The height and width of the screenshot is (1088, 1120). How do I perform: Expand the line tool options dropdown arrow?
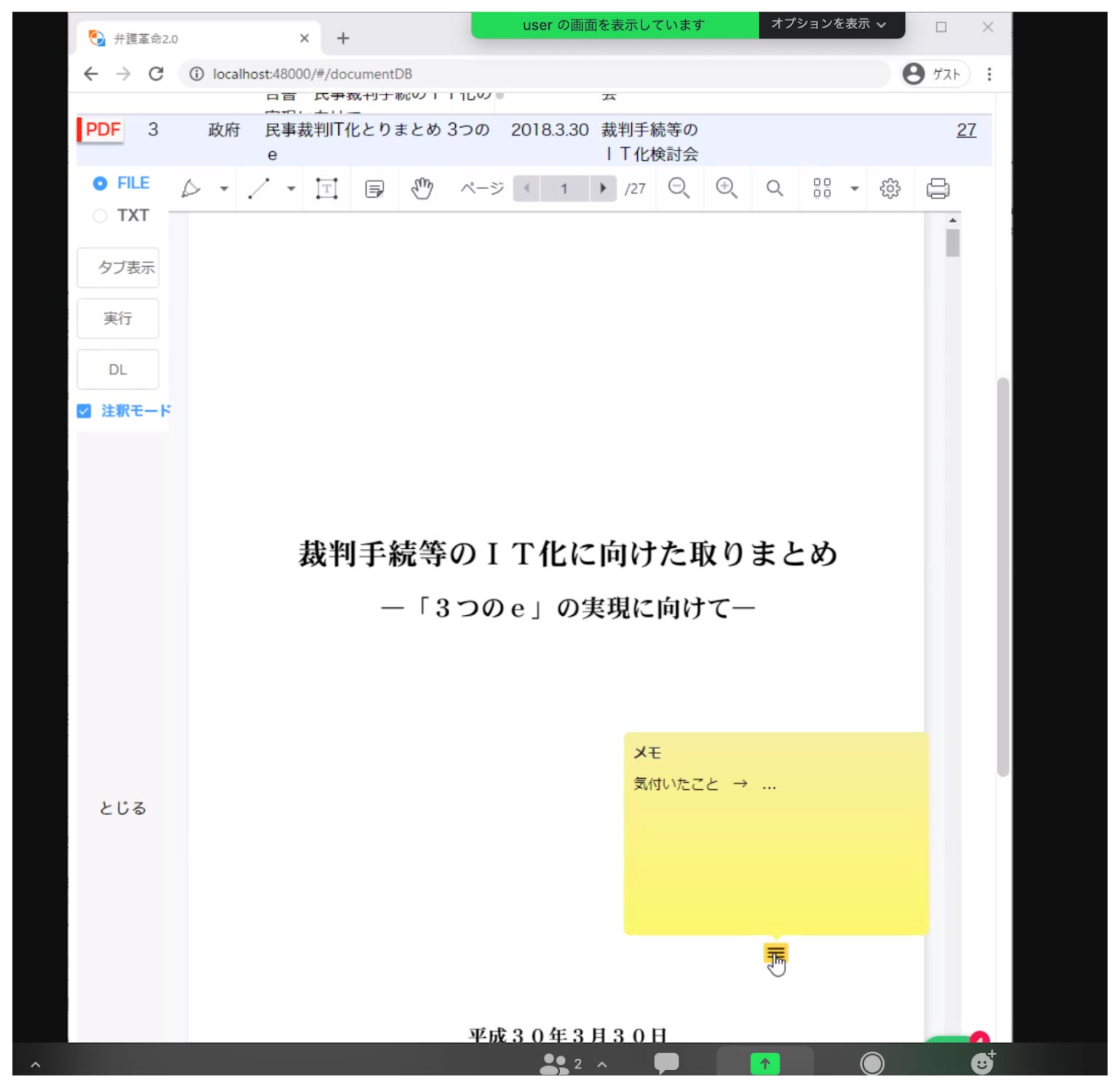pos(291,189)
